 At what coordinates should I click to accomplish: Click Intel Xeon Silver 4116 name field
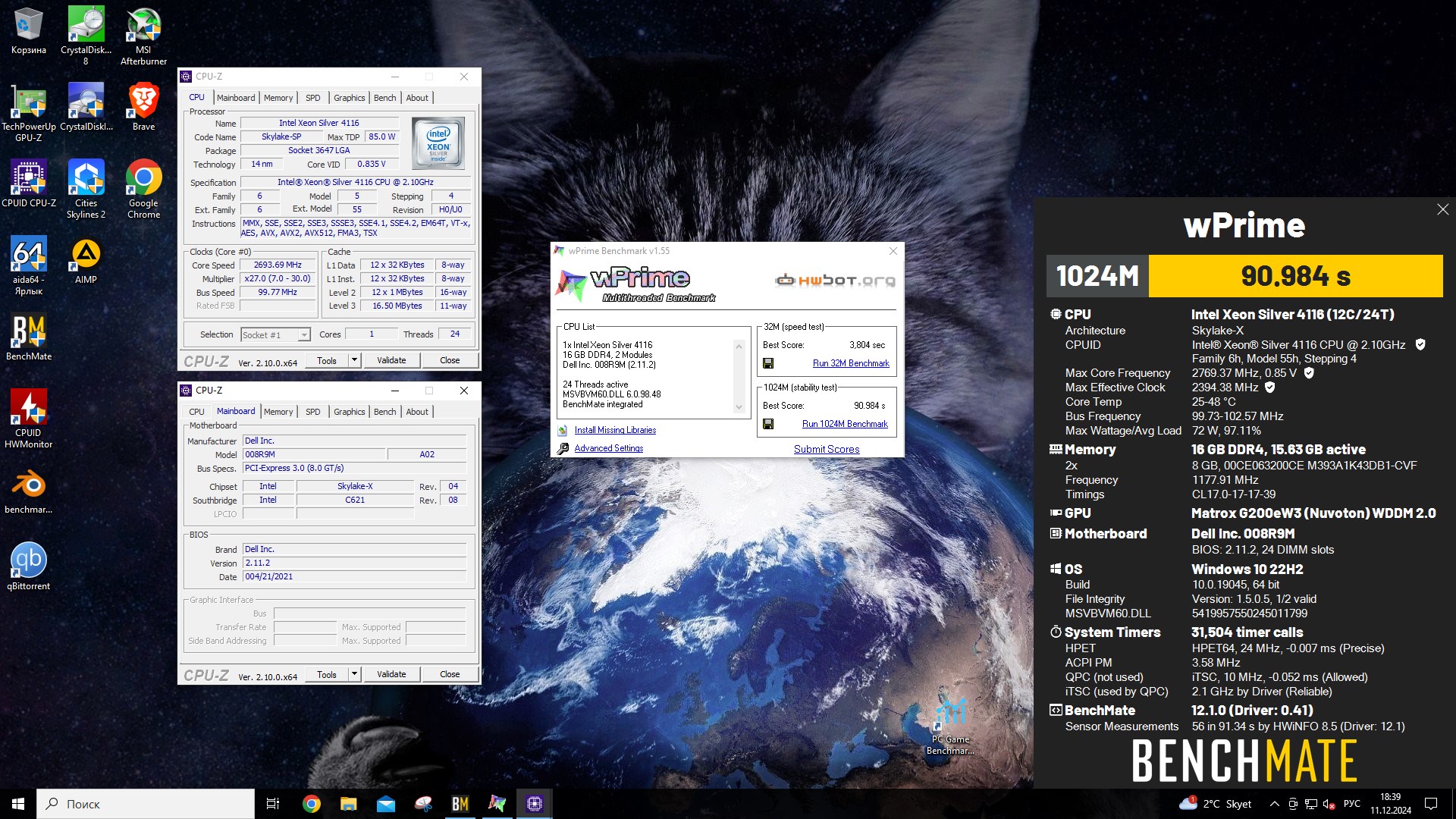319,123
